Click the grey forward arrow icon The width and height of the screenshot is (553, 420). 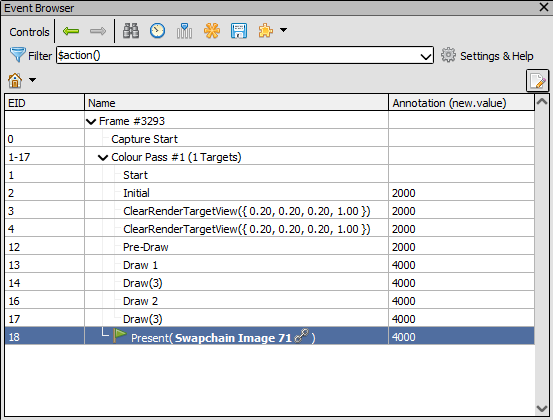(98, 31)
